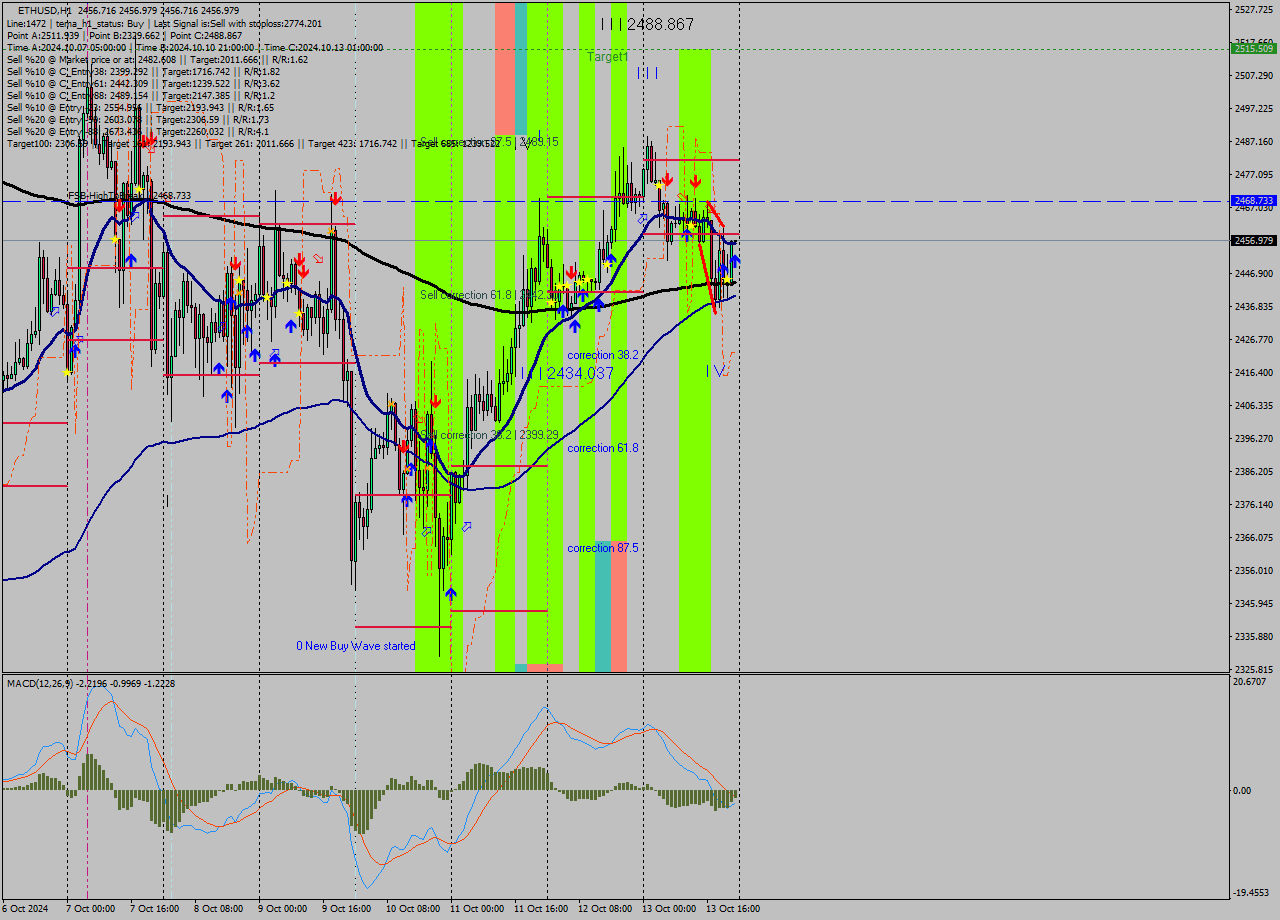Image resolution: width=1280 pixels, height=920 pixels.
Task: Click the '7 Oct 00:00' time label
Action: click(x=91, y=908)
